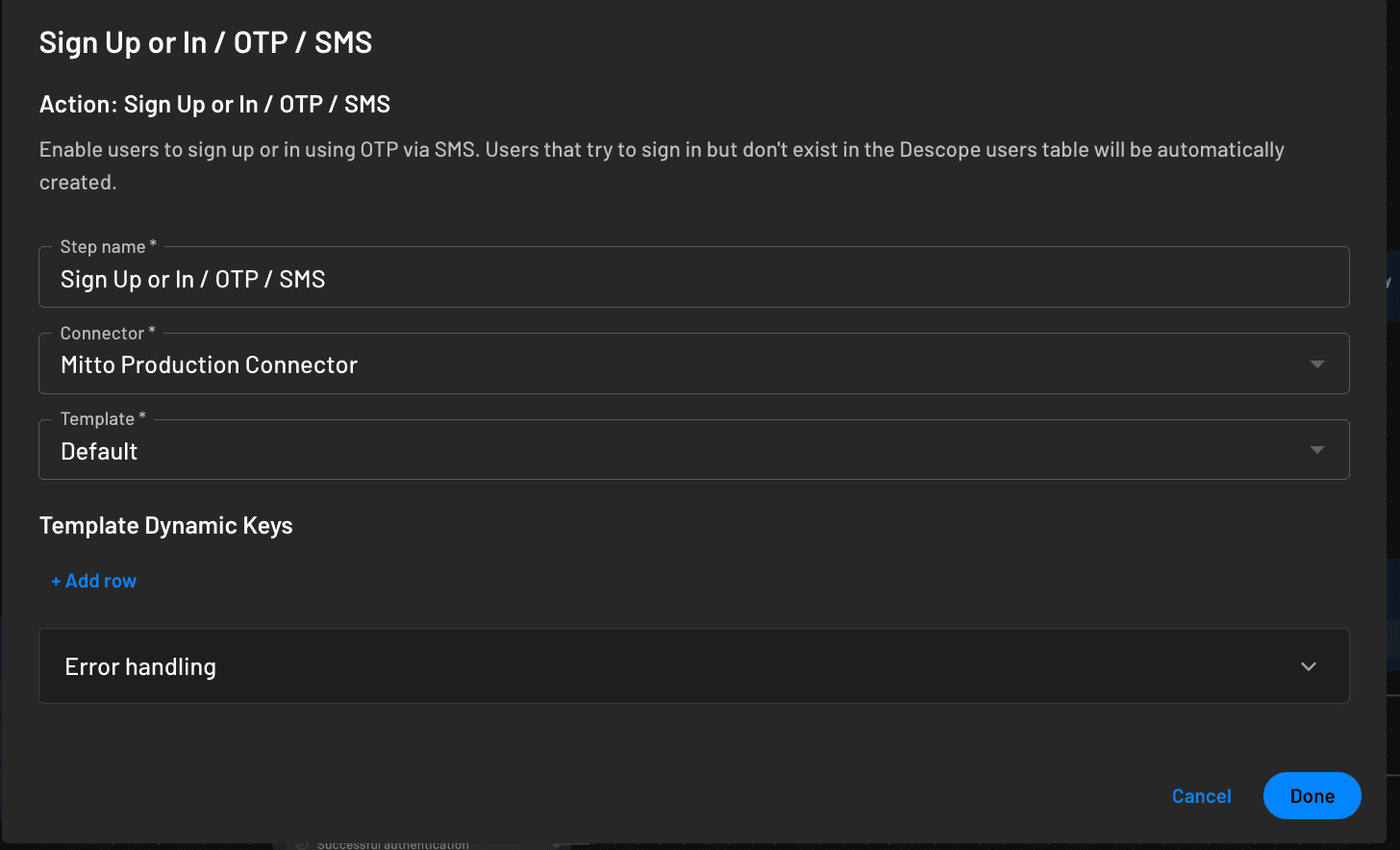Click the Default template value
Screen dimensions: 1400x850
click(99, 450)
